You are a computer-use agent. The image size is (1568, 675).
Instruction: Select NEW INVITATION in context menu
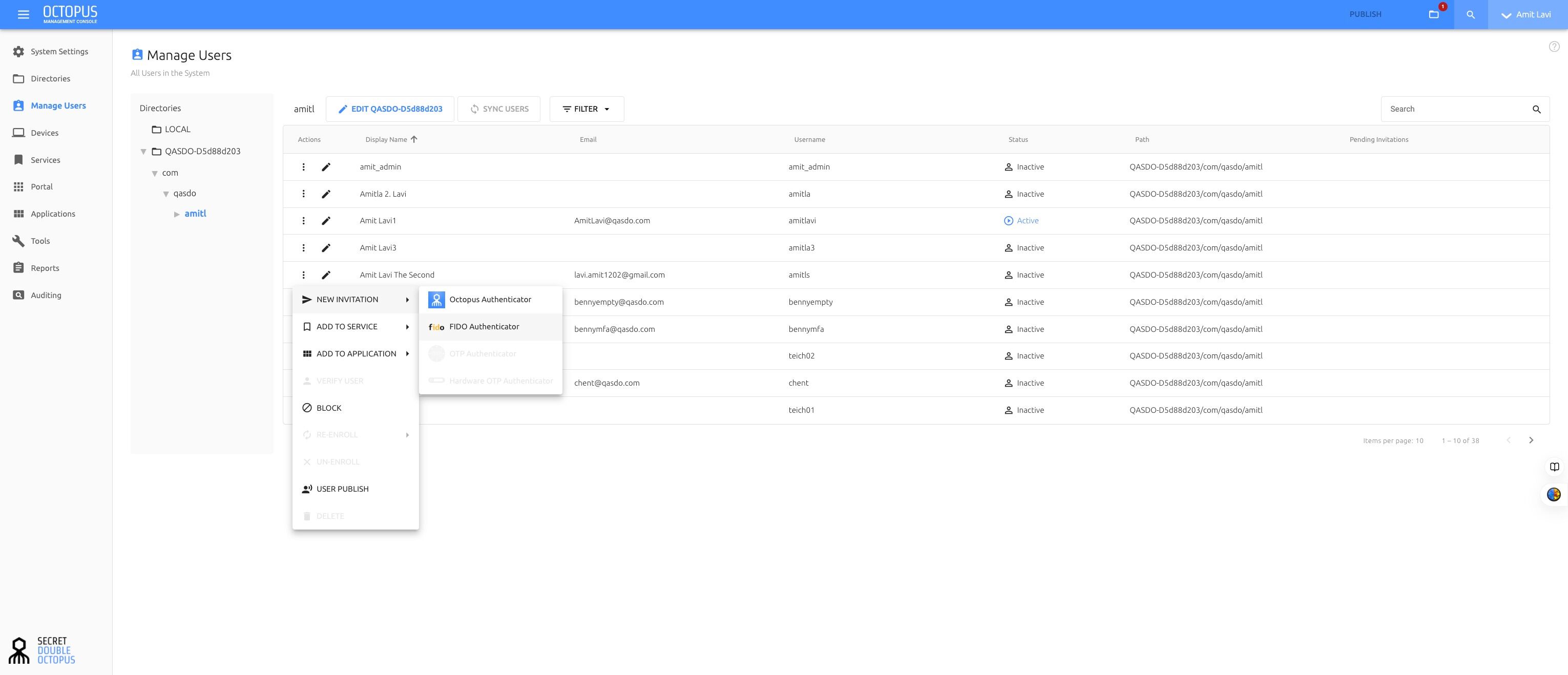pyautogui.click(x=356, y=300)
